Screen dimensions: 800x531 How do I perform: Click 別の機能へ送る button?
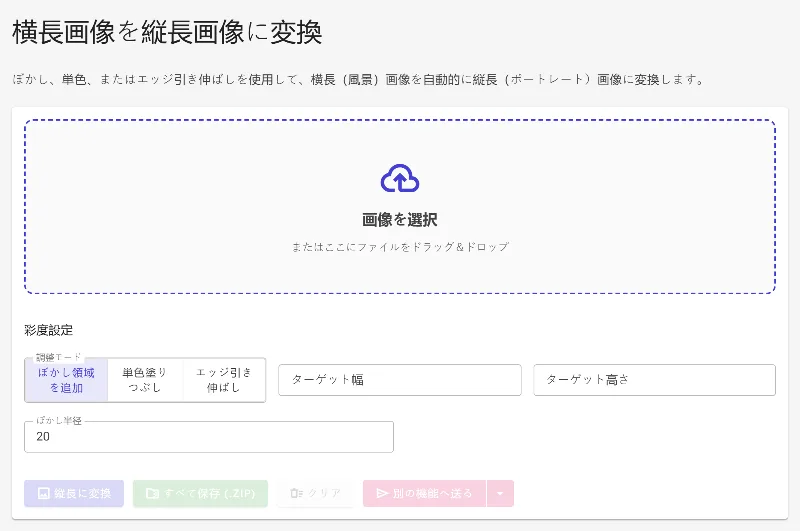[424, 493]
